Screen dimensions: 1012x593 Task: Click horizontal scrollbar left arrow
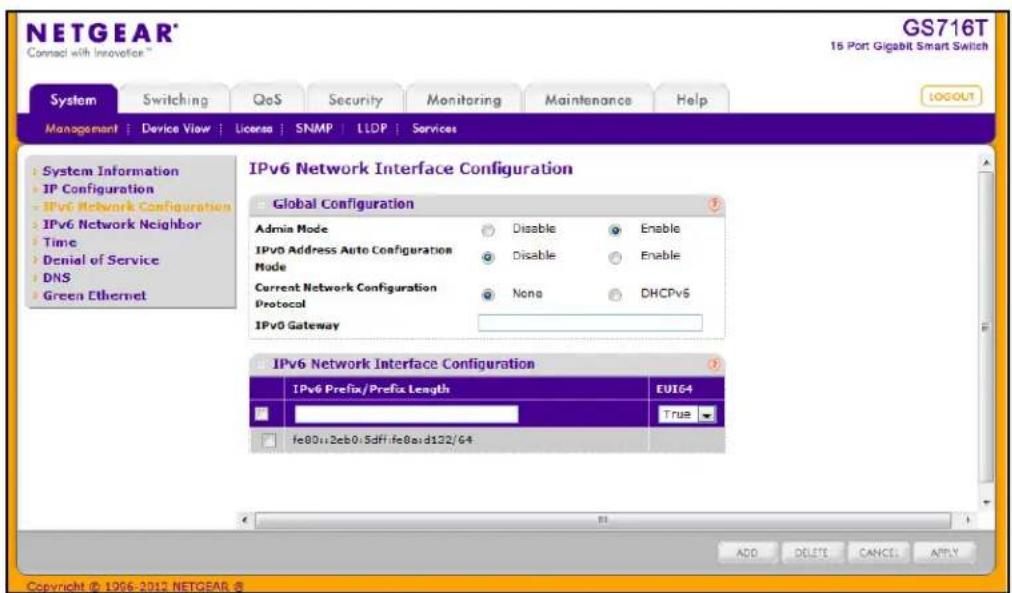[x=244, y=519]
